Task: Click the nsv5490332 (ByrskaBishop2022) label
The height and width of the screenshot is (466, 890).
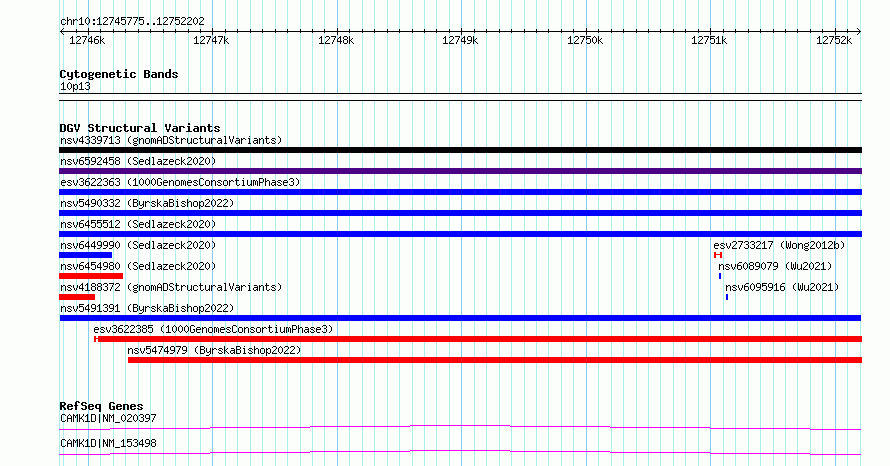Action: coord(147,203)
